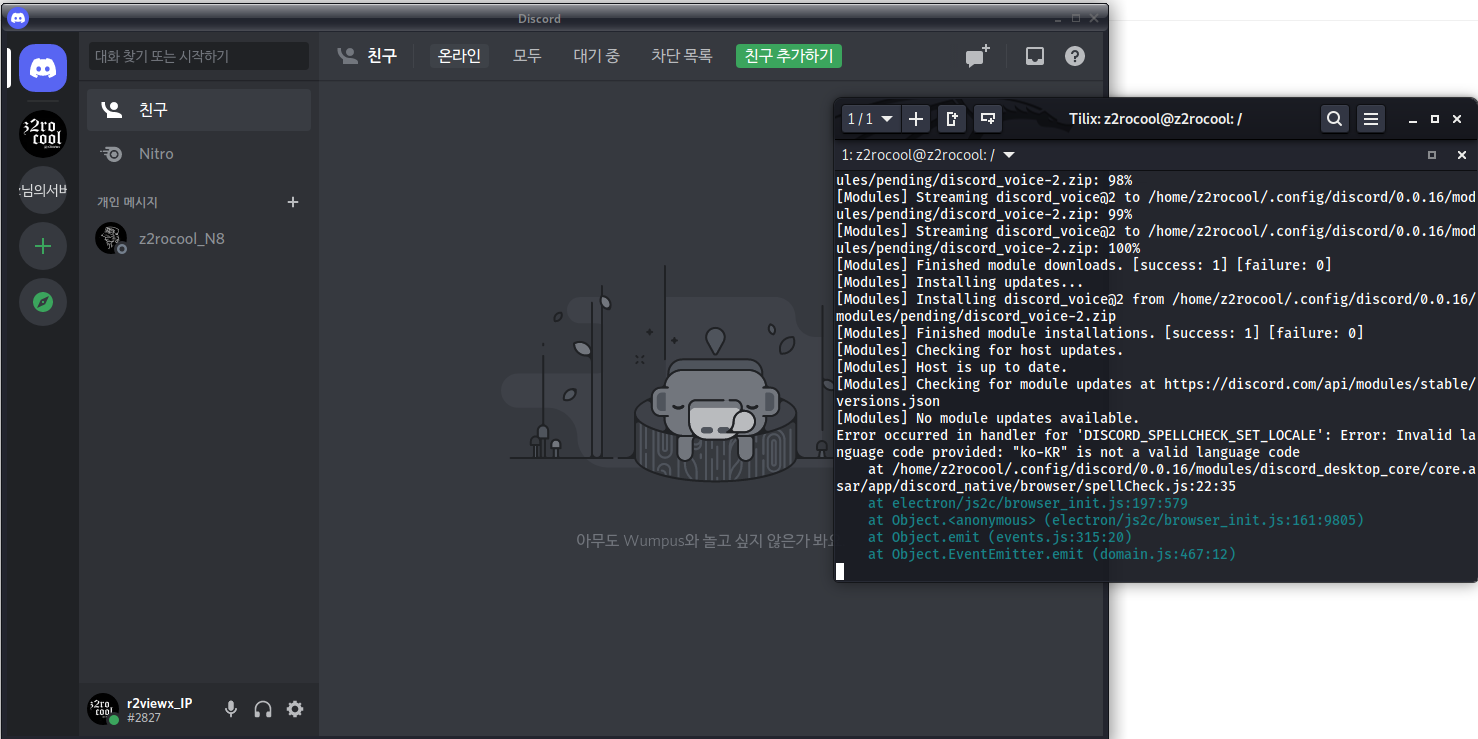Viewport: 1478px width, 739px height.
Task: Open the second server under z2rocool
Action: [43, 190]
